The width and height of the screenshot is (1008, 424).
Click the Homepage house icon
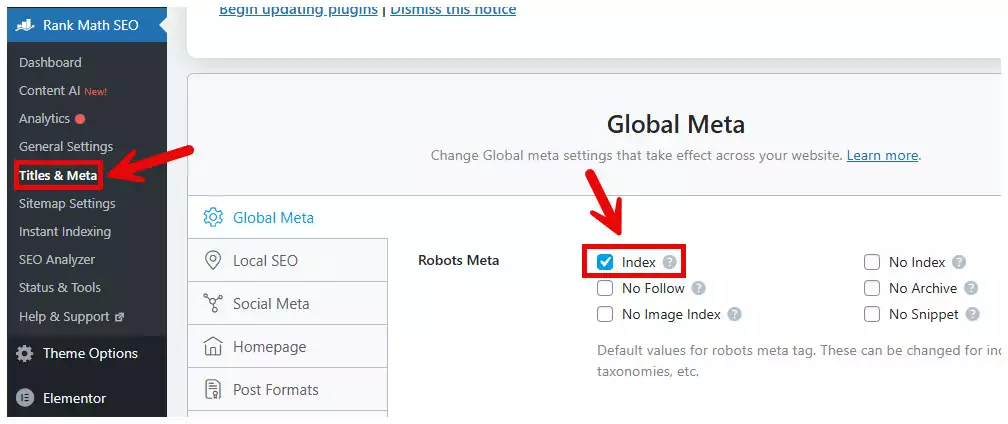pyautogui.click(x=212, y=346)
